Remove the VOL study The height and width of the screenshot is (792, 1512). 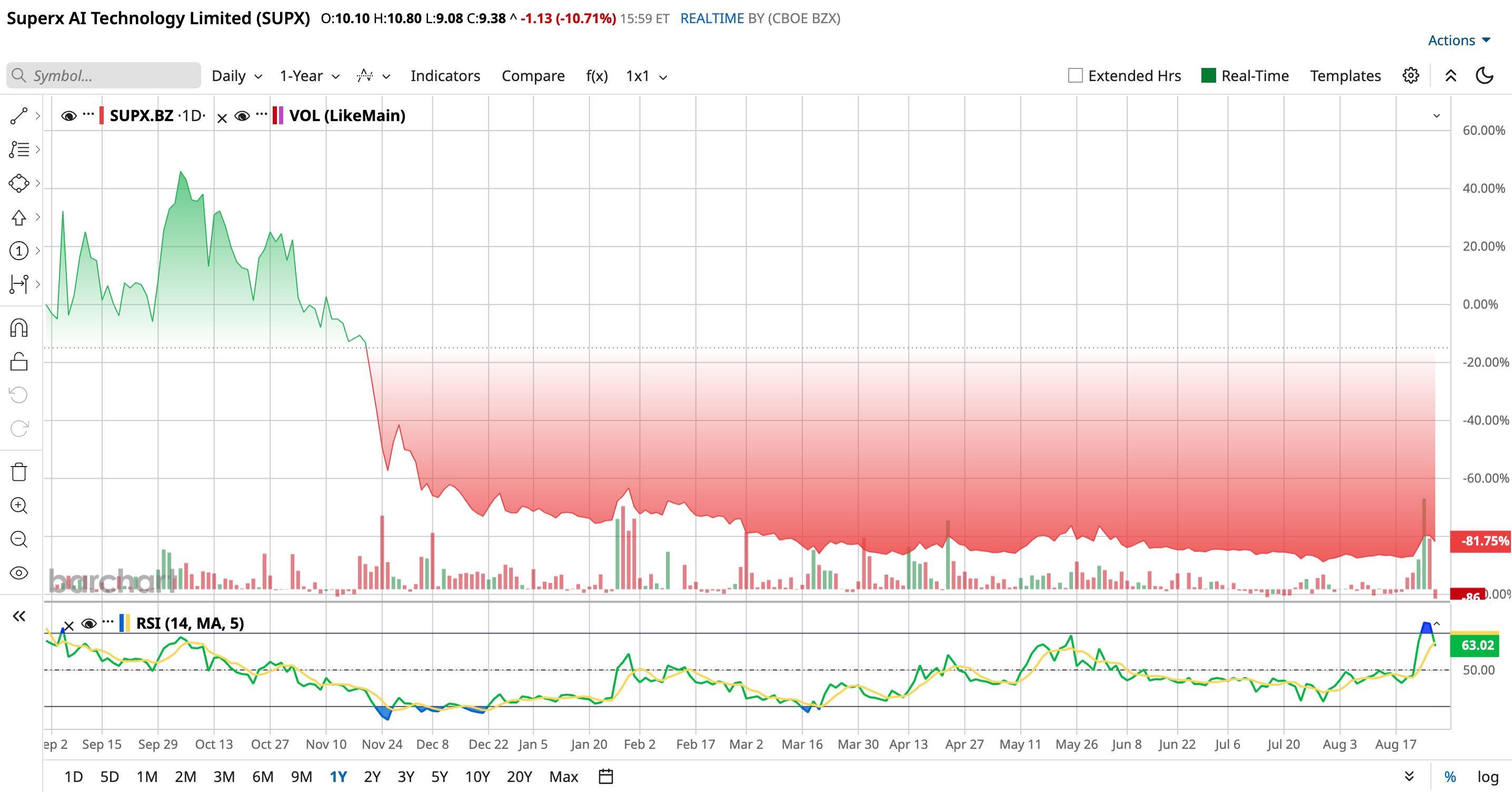[x=222, y=118]
